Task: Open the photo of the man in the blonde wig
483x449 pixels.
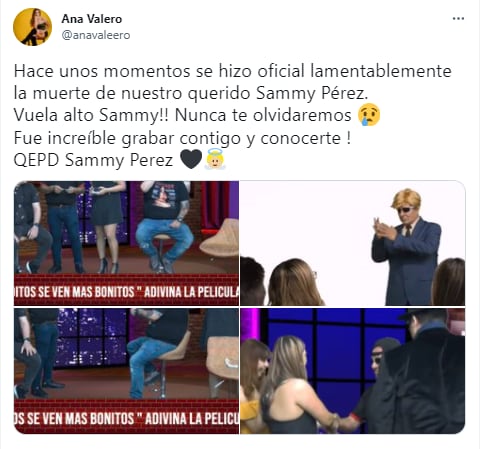Action: [352, 243]
